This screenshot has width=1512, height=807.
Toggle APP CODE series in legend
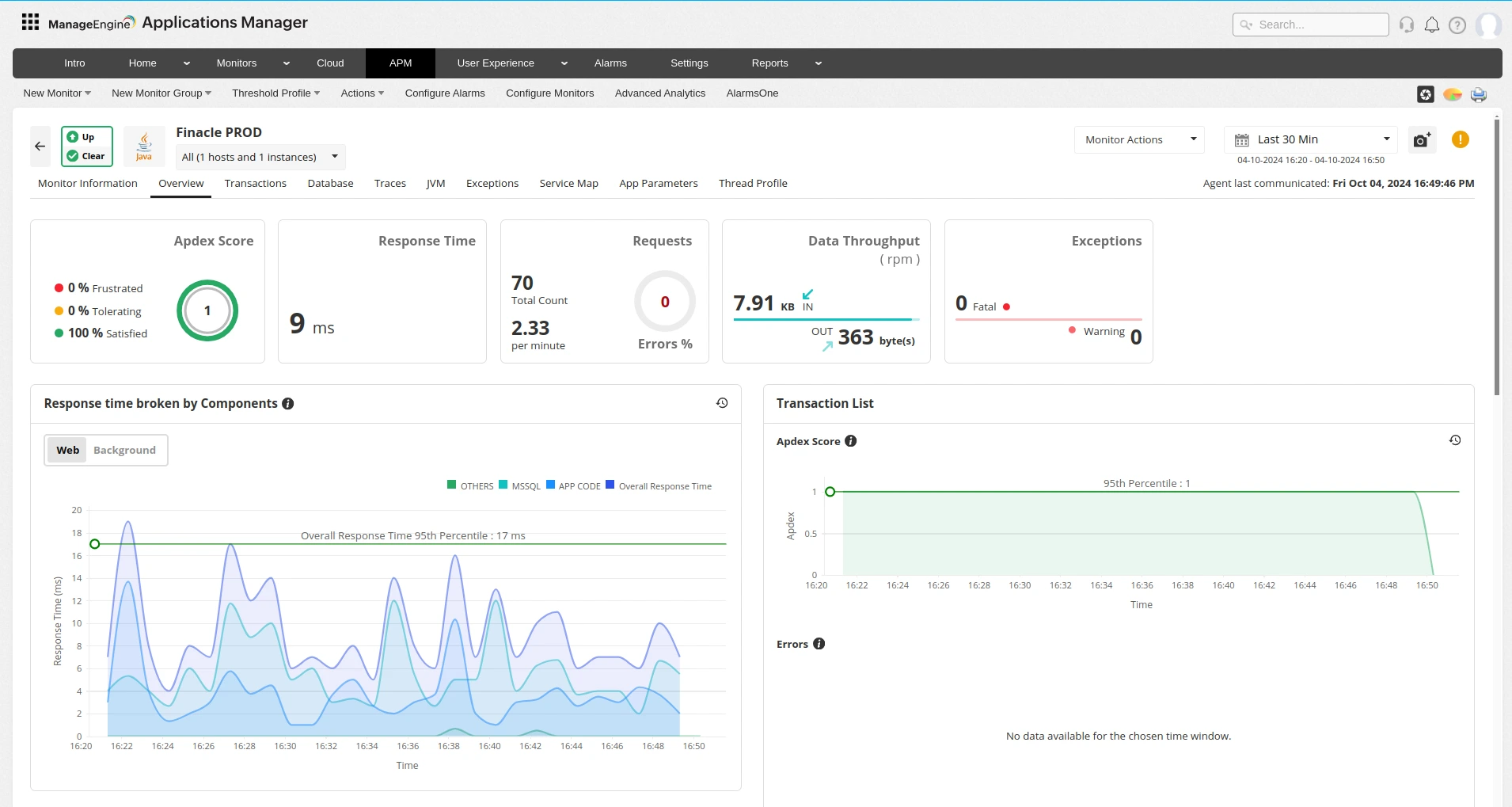pos(573,486)
